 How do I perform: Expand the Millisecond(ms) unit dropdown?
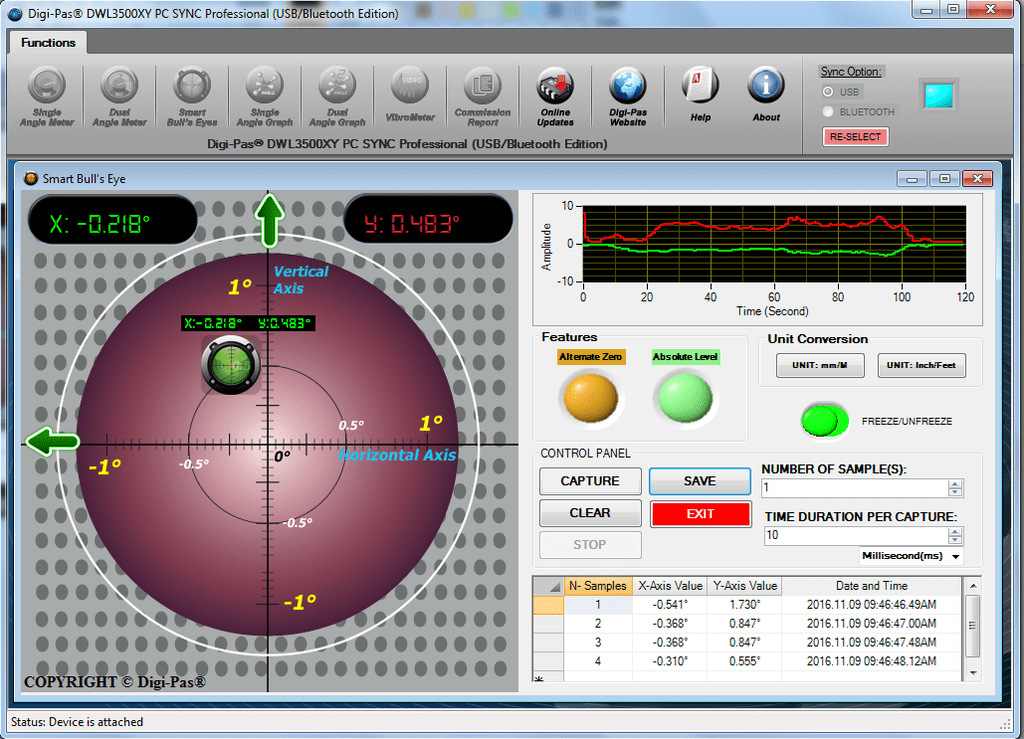pyautogui.click(x=956, y=556)
